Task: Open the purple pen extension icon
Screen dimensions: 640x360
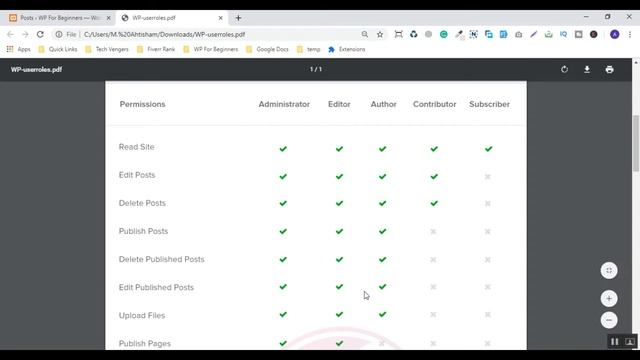Action: [x=533, y=34]
